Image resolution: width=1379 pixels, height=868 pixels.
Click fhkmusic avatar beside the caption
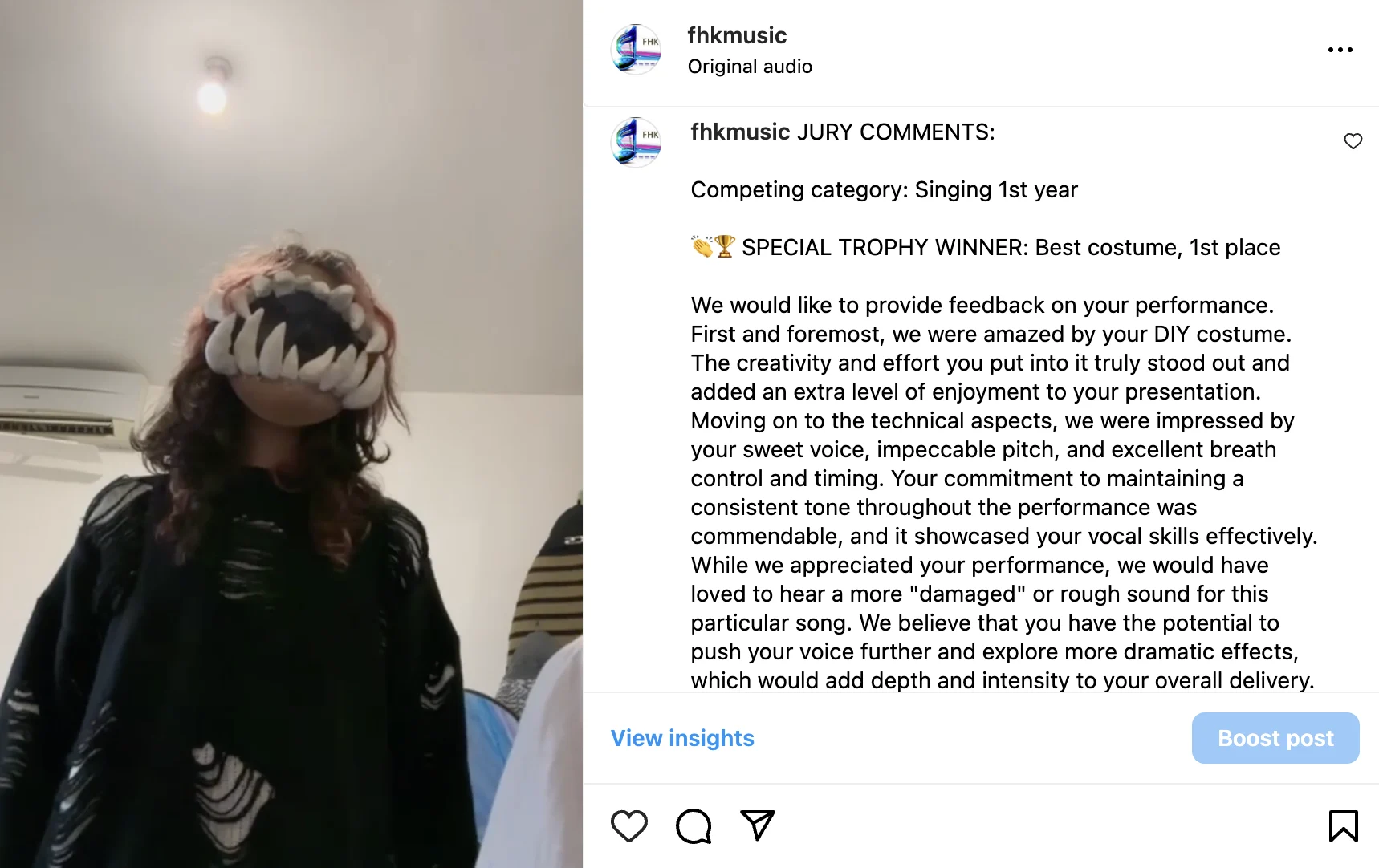pyautogui.click(x=636, y=142)
